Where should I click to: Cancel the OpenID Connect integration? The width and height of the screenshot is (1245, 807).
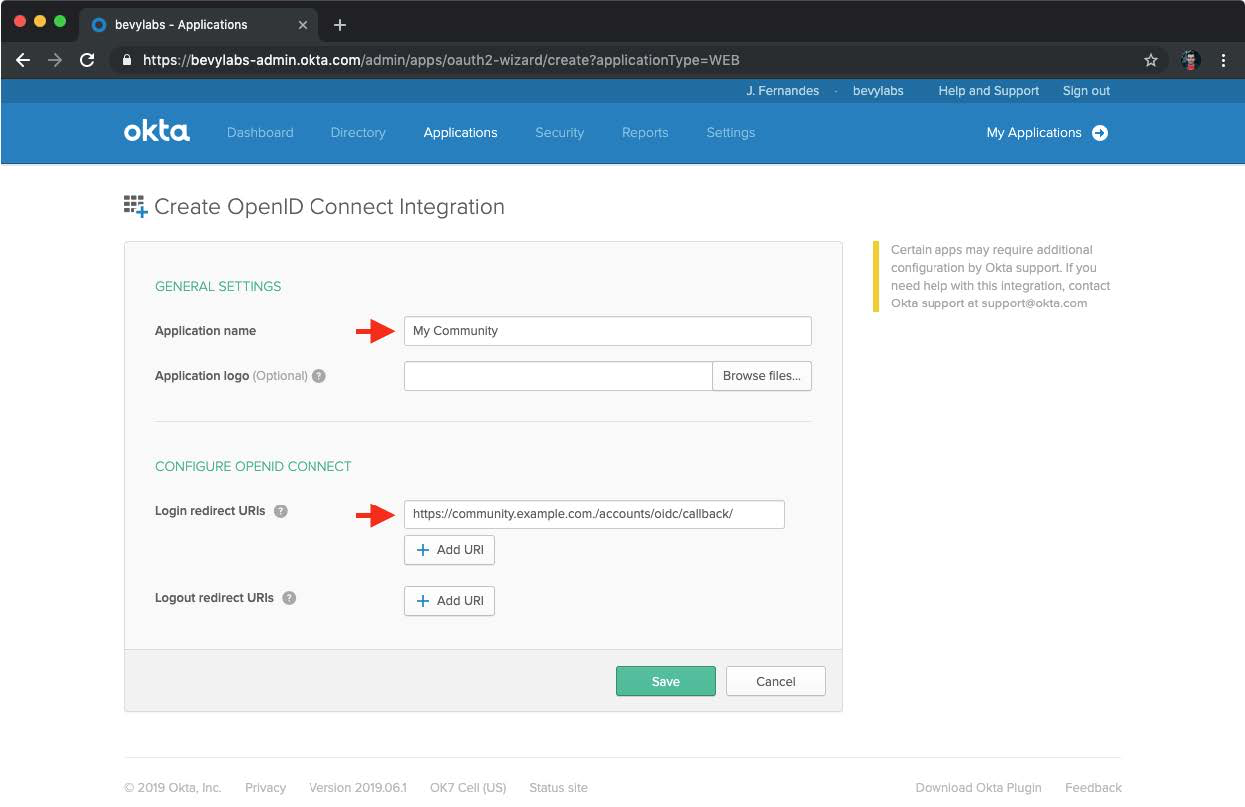coord(775,681)
